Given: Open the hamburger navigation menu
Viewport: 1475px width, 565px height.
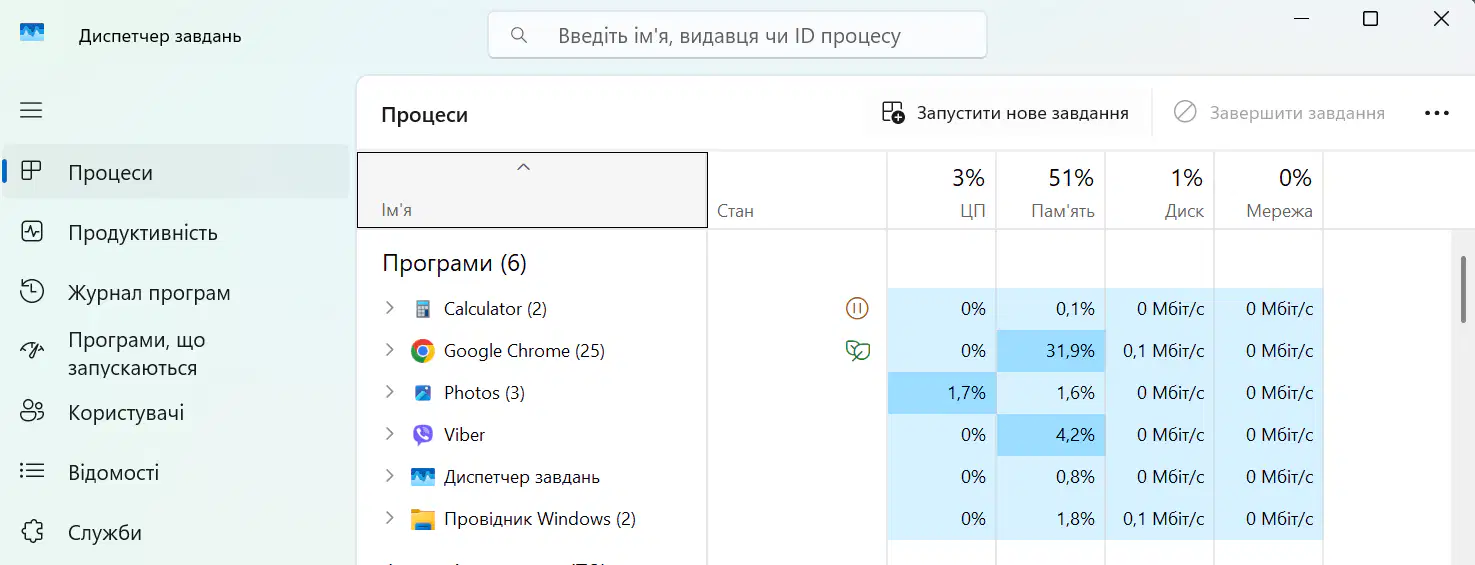Looking at the screenshot, I should pos(31,110).
